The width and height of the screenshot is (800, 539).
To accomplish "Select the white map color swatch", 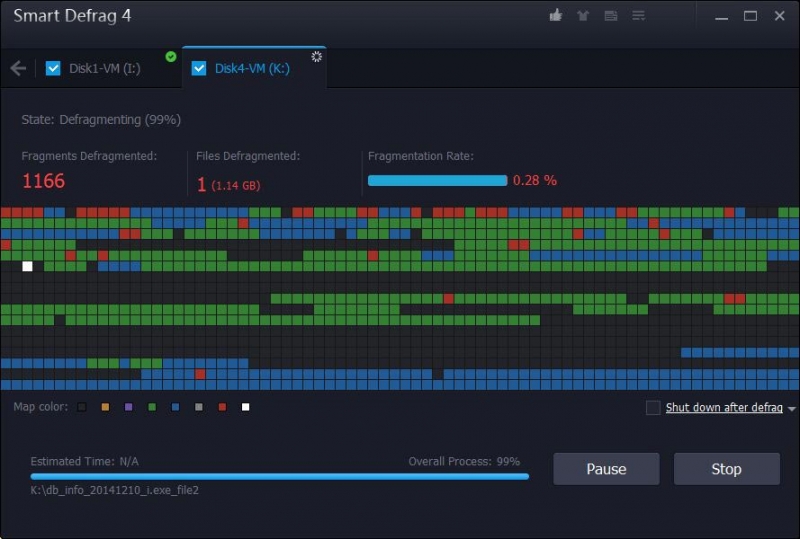I will click(245, 407).
